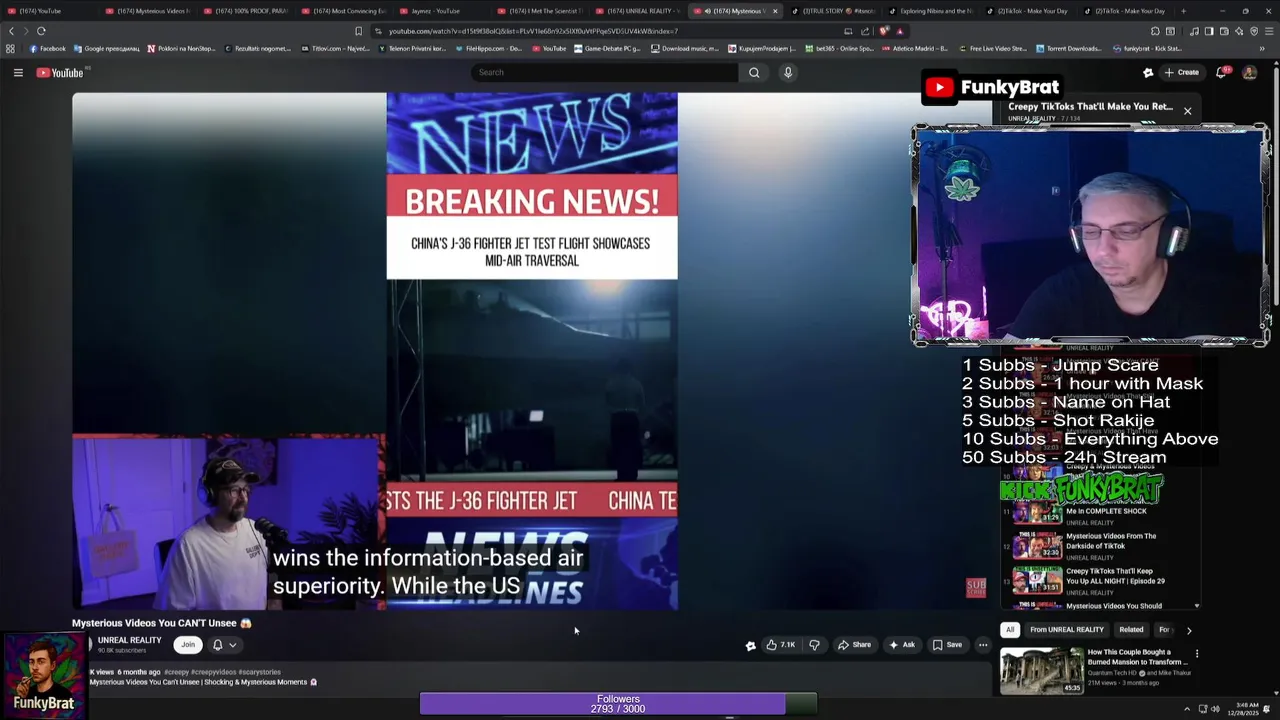Image resolution: width=1280 pixels, height=720 pixels.
Task: Switch to the 100% PROOF browser tab
Action: point(245,11)
